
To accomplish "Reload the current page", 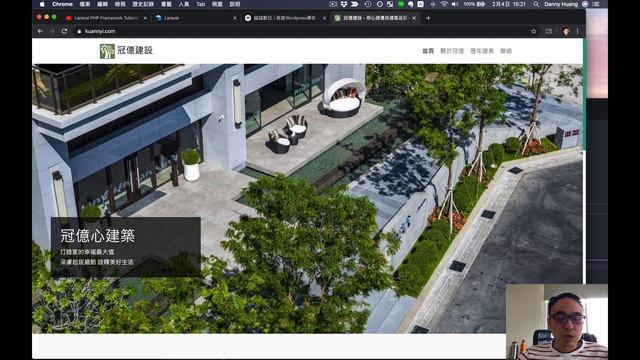I will [64, 31].
